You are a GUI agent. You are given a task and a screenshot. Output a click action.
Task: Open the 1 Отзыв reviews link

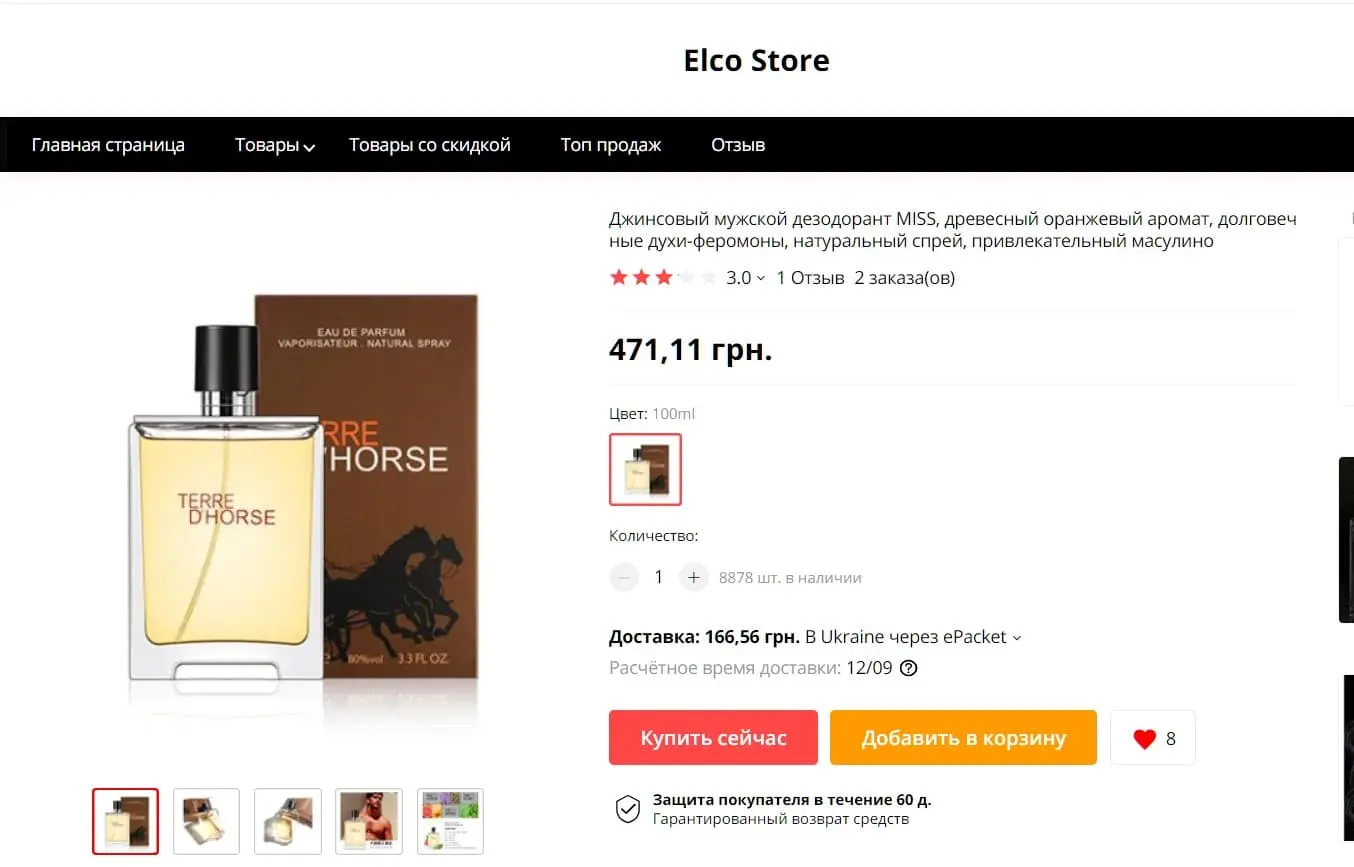pyautogui.click(x=810, y=278)
